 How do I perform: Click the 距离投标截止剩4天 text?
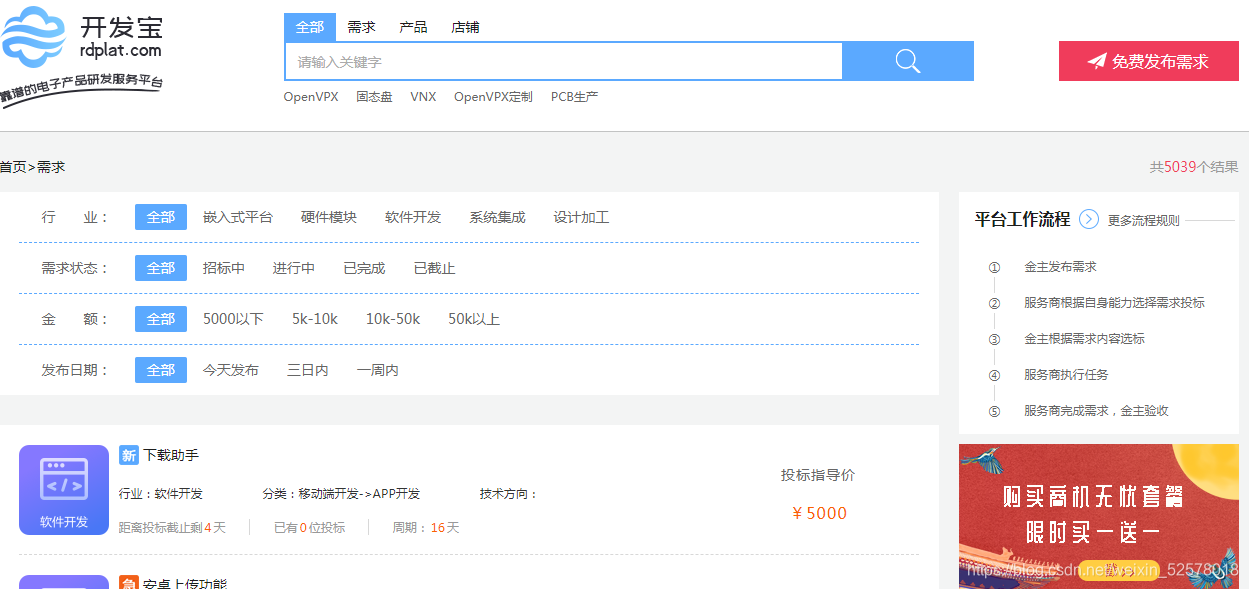pos(172,527)
